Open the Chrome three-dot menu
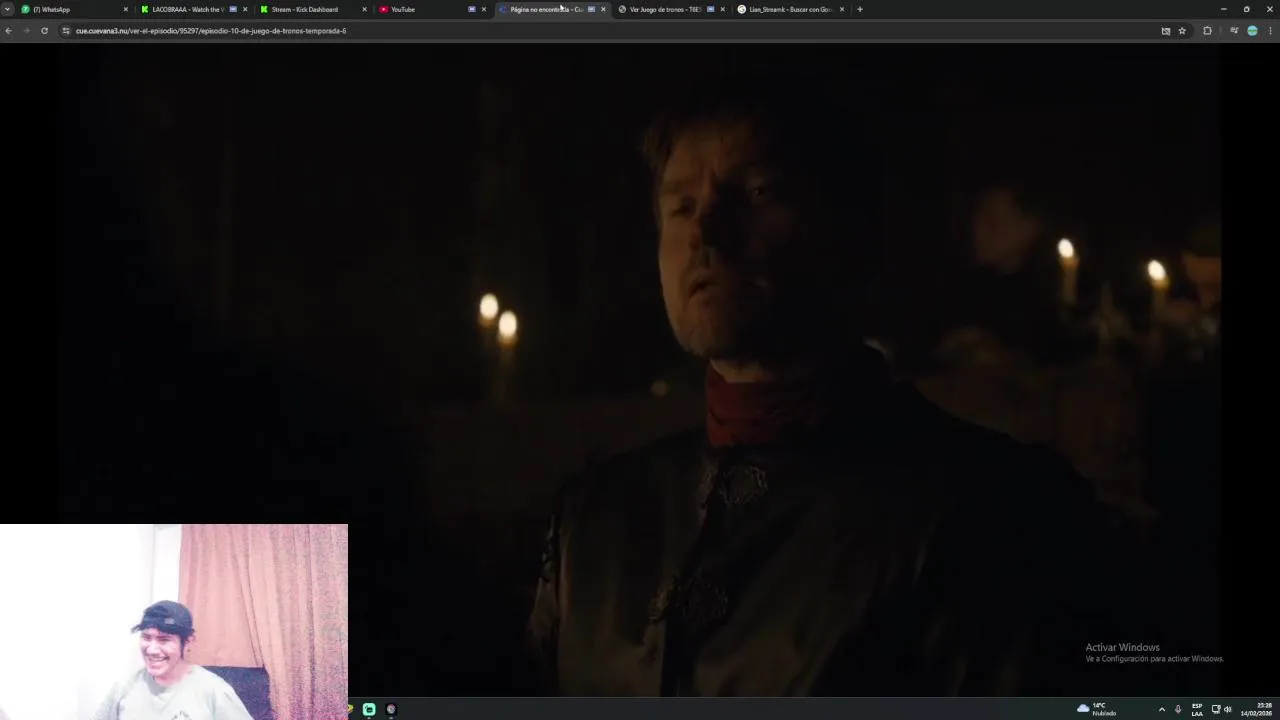1280x720 pixels. [x=1271, y=31]
